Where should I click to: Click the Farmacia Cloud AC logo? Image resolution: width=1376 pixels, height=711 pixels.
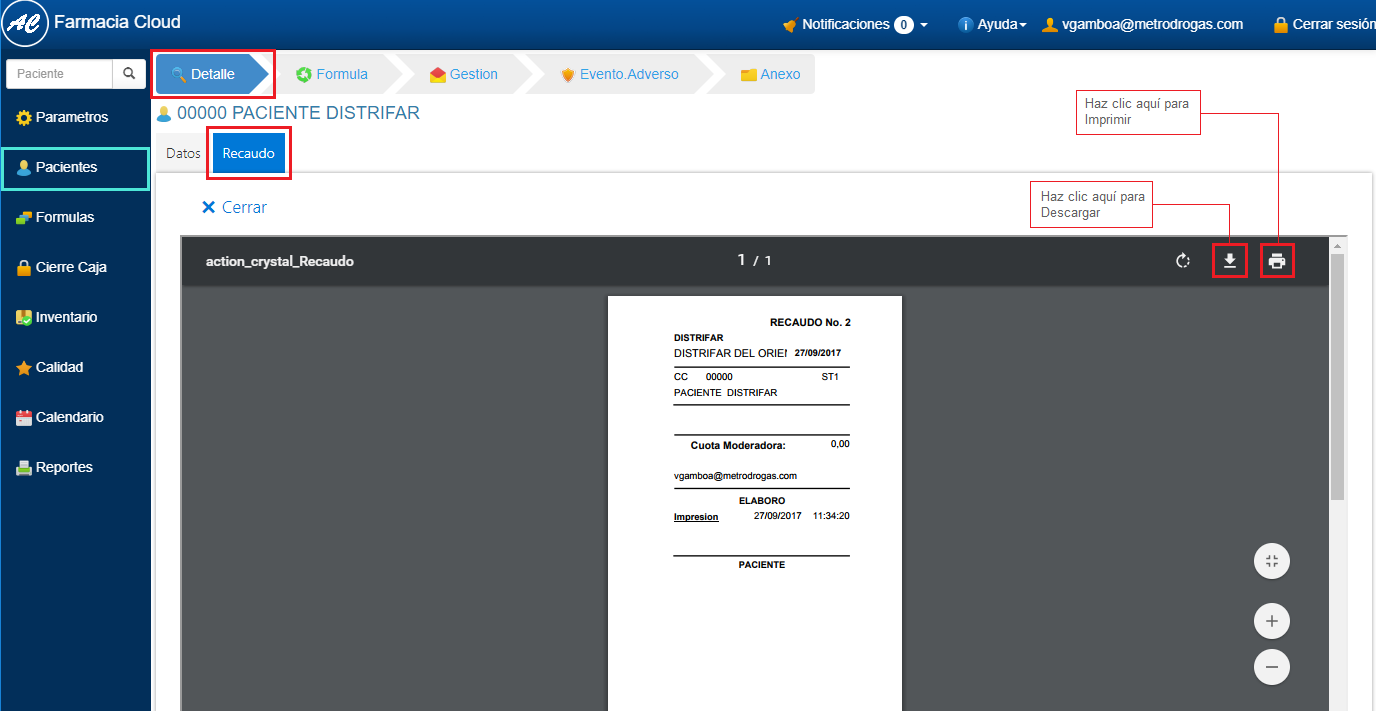tap(25, 24)
